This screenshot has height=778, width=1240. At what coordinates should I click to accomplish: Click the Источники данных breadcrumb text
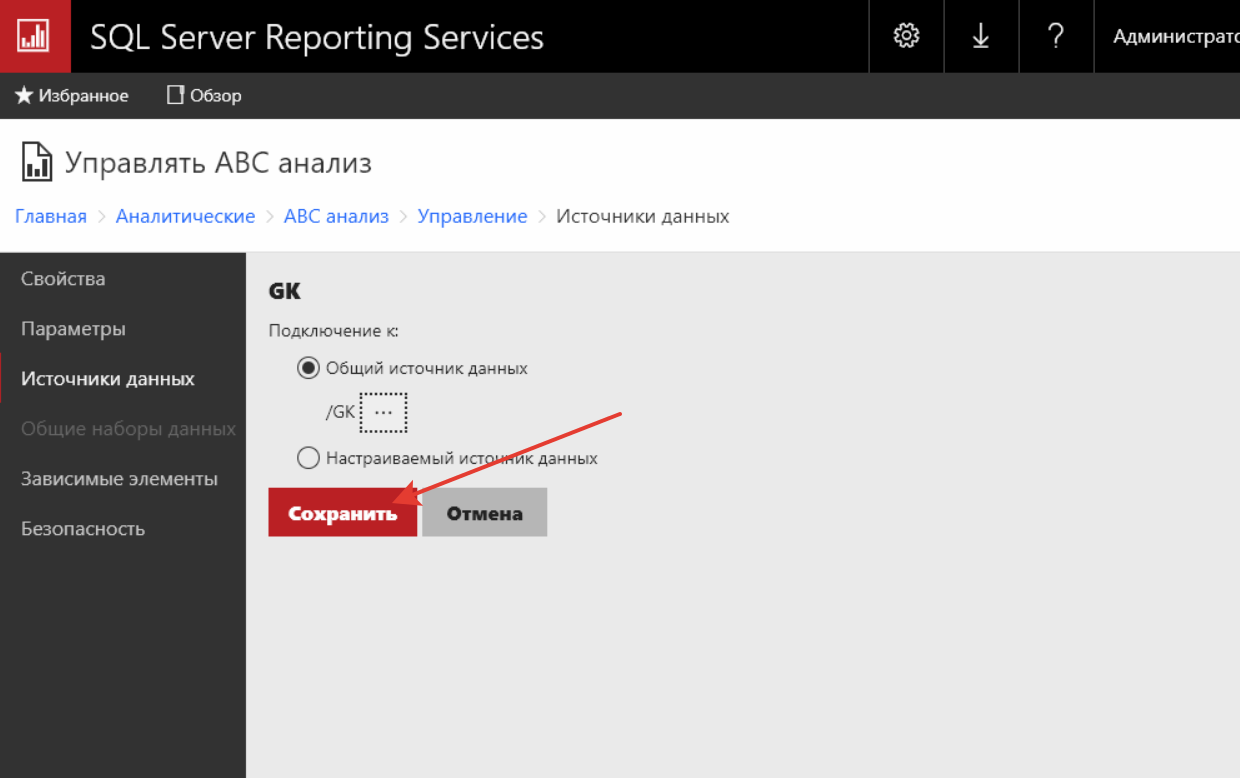click(643, 216)
